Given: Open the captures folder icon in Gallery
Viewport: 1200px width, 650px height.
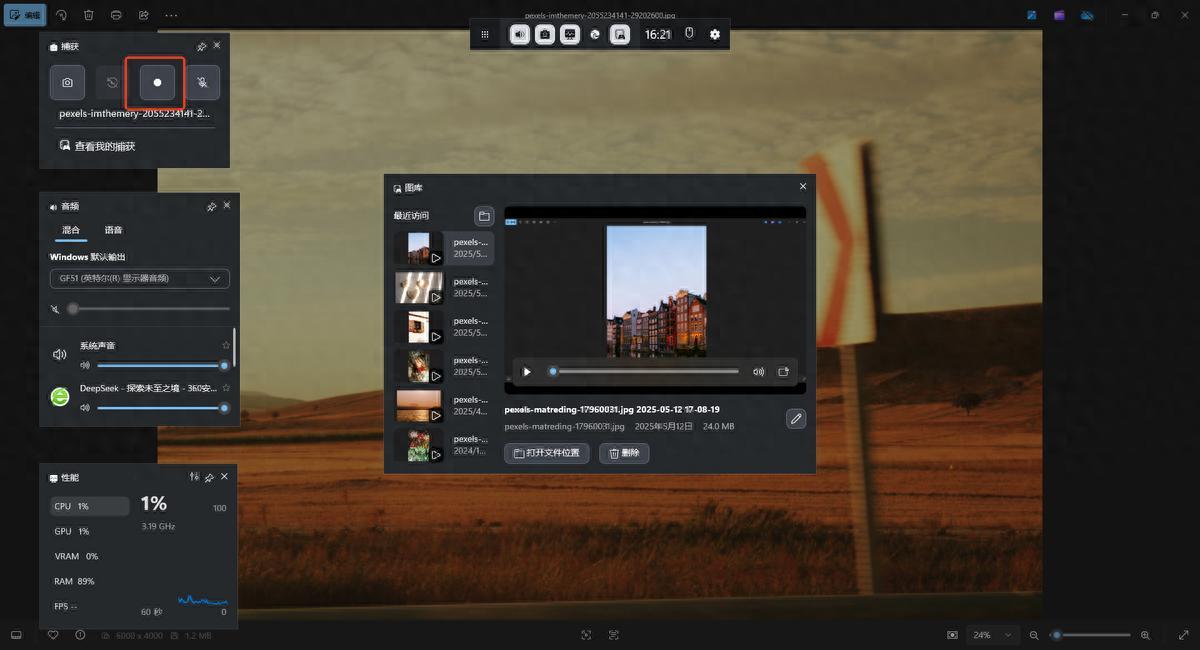Looking at the screenshot, I should (484, 216).
